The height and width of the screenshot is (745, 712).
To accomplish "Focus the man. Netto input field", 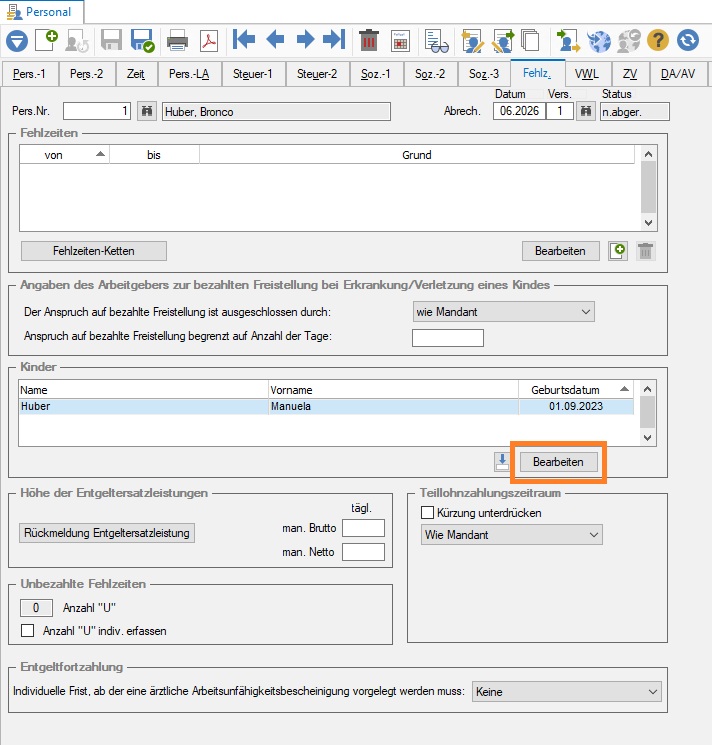I will [363, 552].
